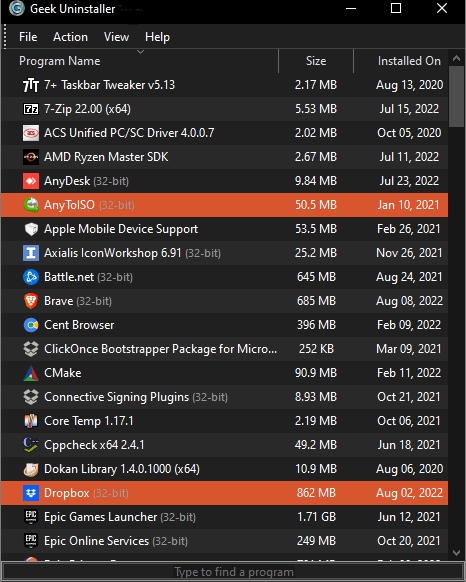Click the ClickOnce Bootstrapper Package icon

(31, 349)
